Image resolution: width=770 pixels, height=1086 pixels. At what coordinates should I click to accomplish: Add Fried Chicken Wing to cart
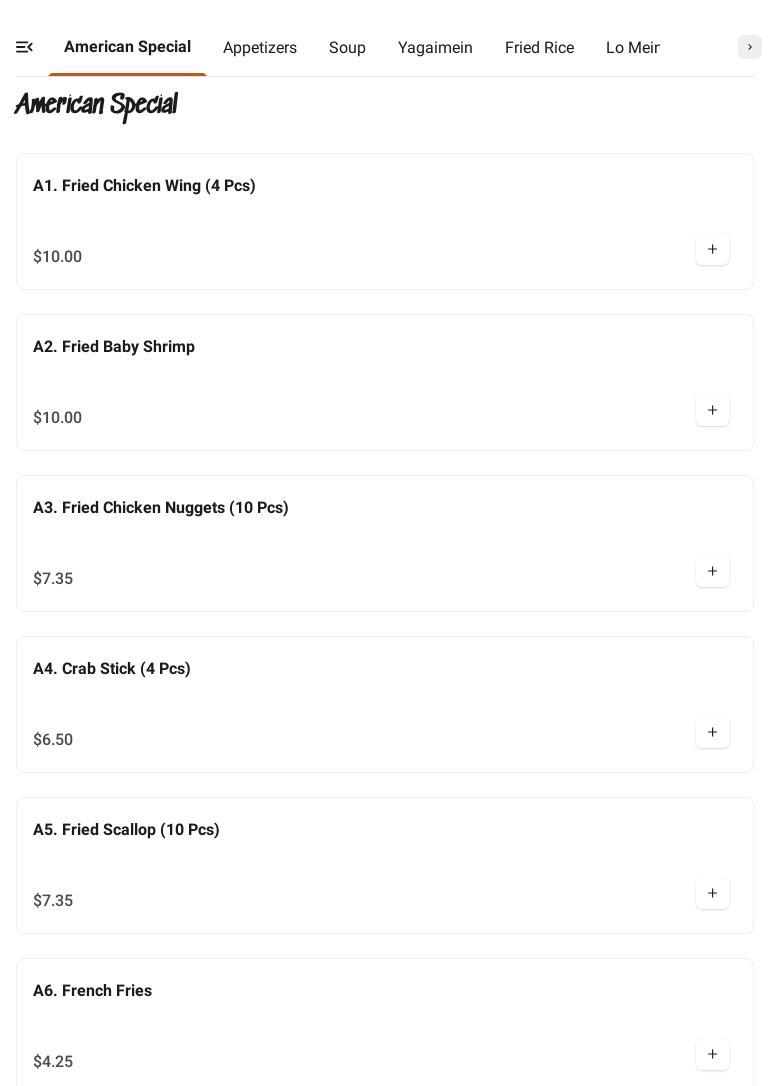(x=712, y=250)
